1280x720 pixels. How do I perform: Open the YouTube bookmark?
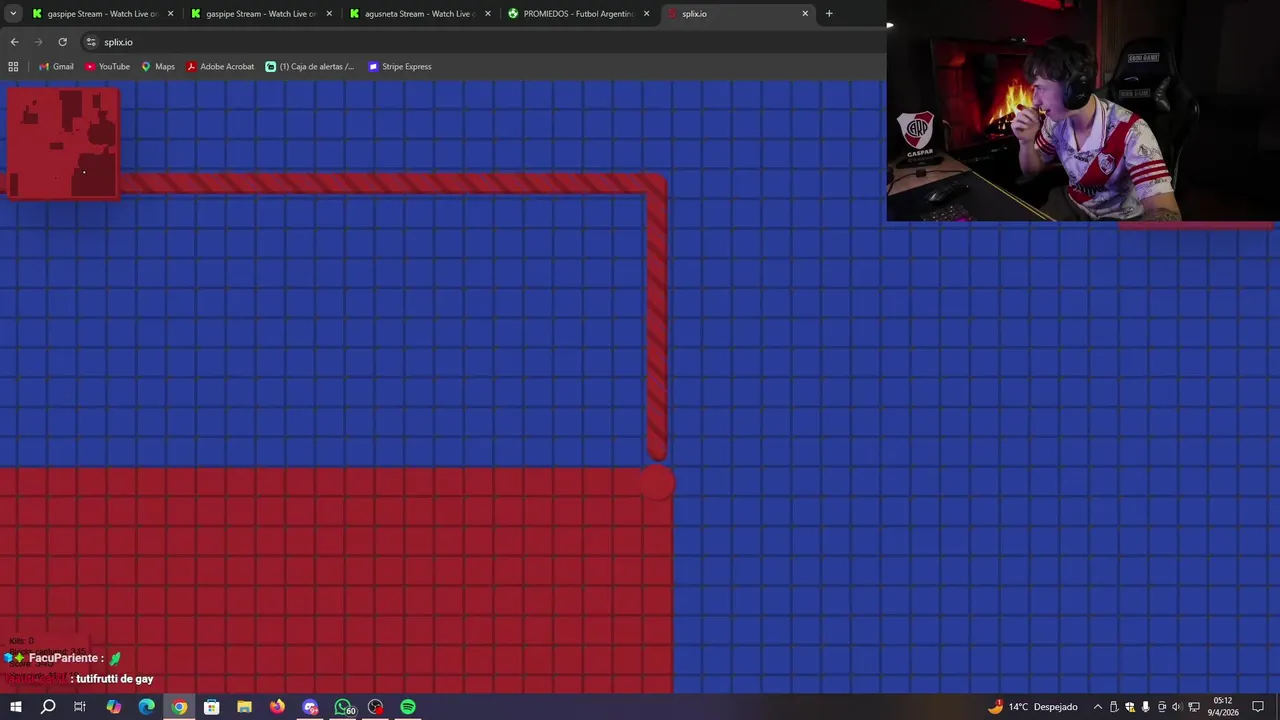(x=107, y=67)
